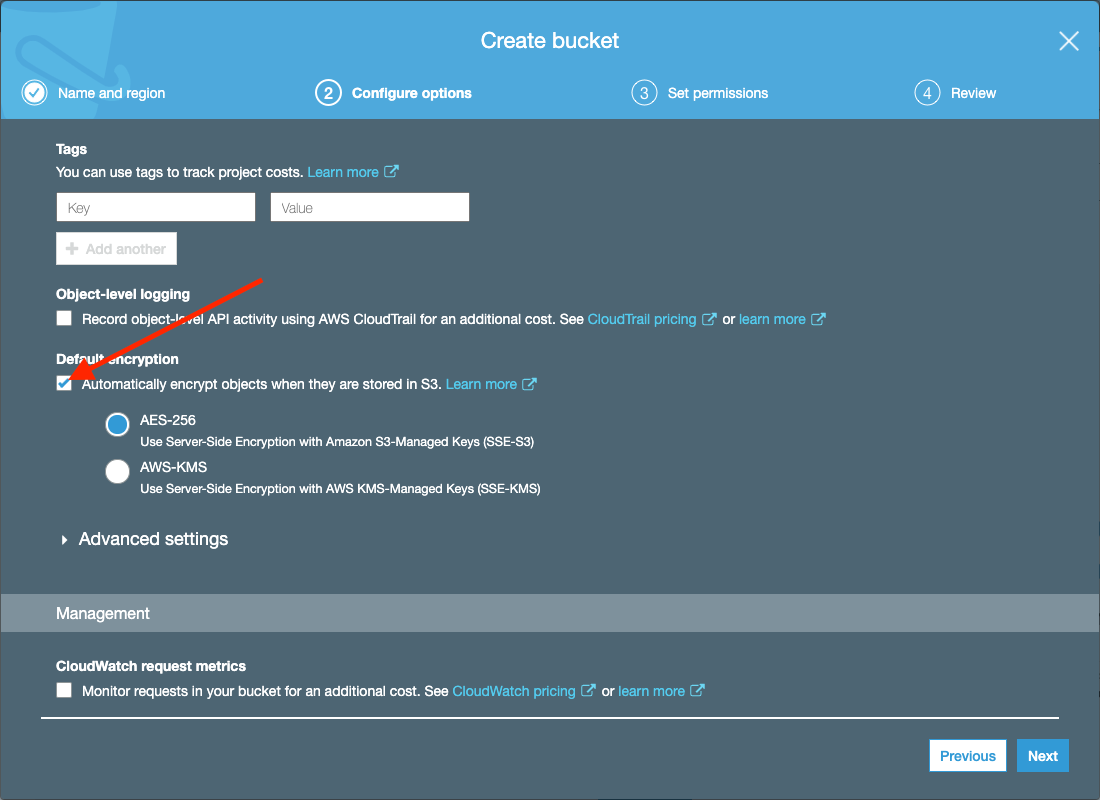Click the CloudWatch request metrics heading

[x=151, y=666]
